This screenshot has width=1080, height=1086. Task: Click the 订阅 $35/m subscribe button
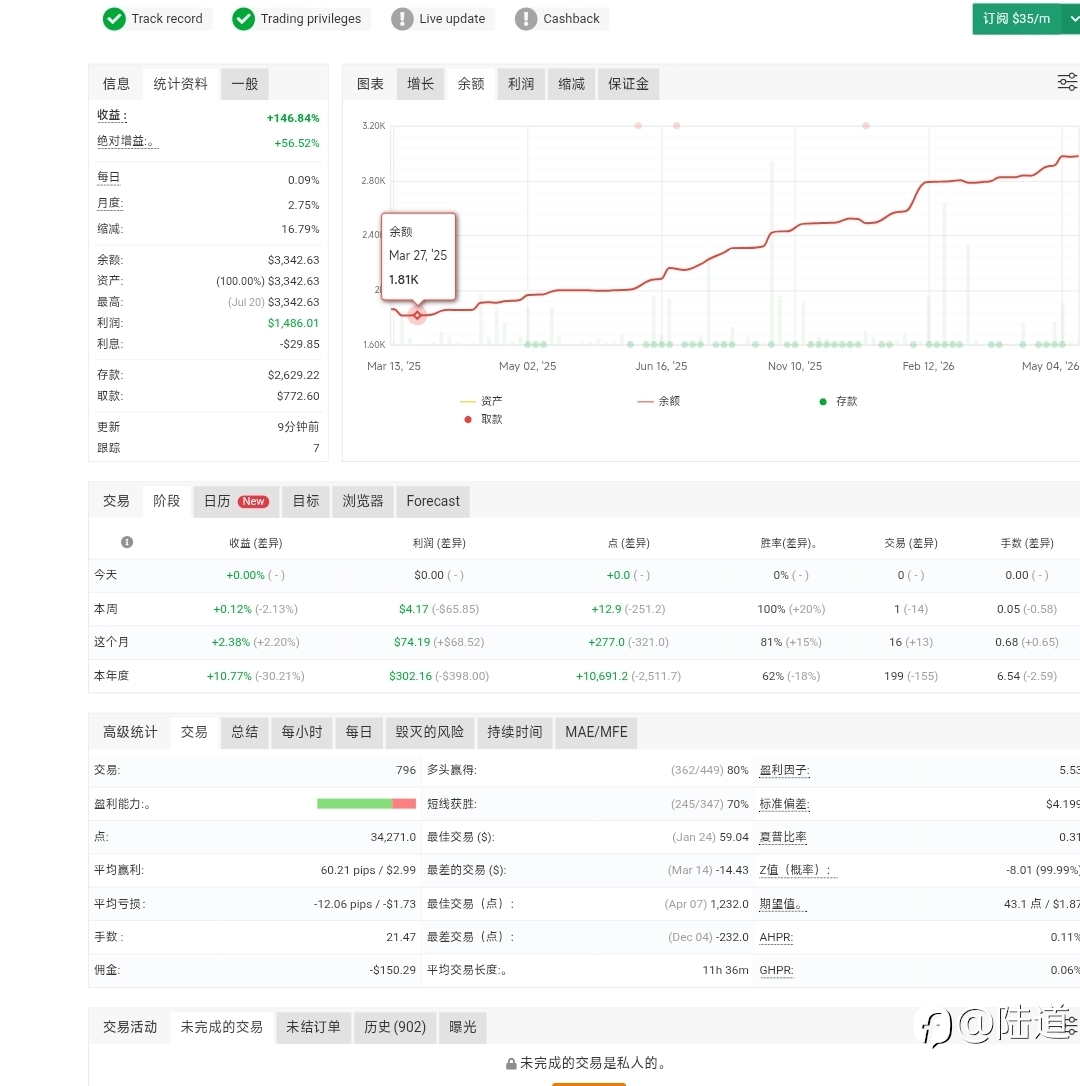click(x=1016, y=19)
